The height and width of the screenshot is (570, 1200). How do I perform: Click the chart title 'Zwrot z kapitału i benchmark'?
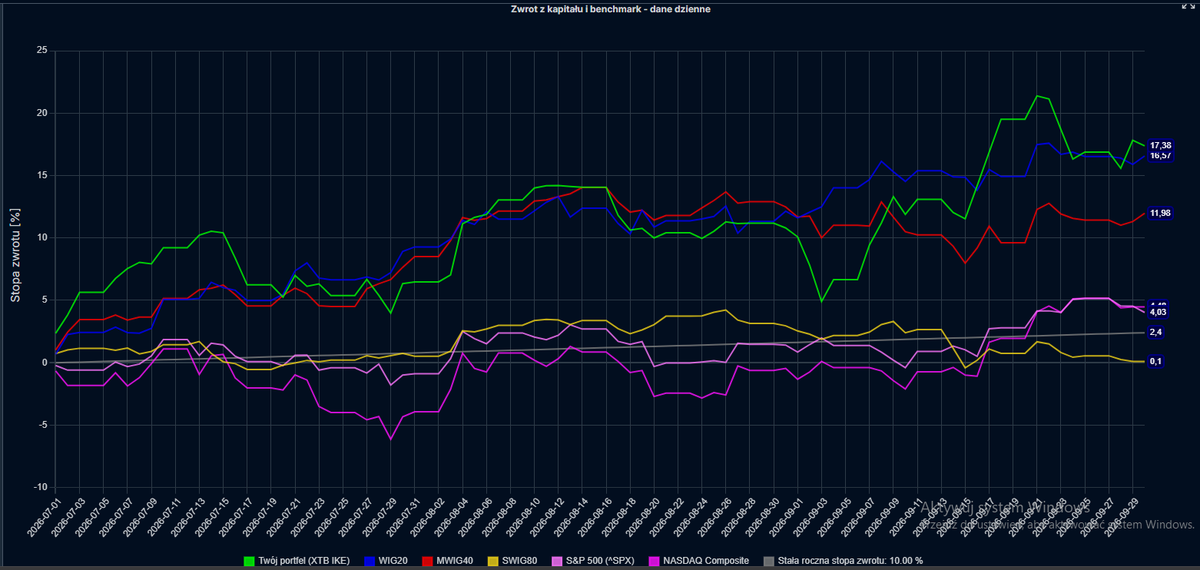[610, 8]
